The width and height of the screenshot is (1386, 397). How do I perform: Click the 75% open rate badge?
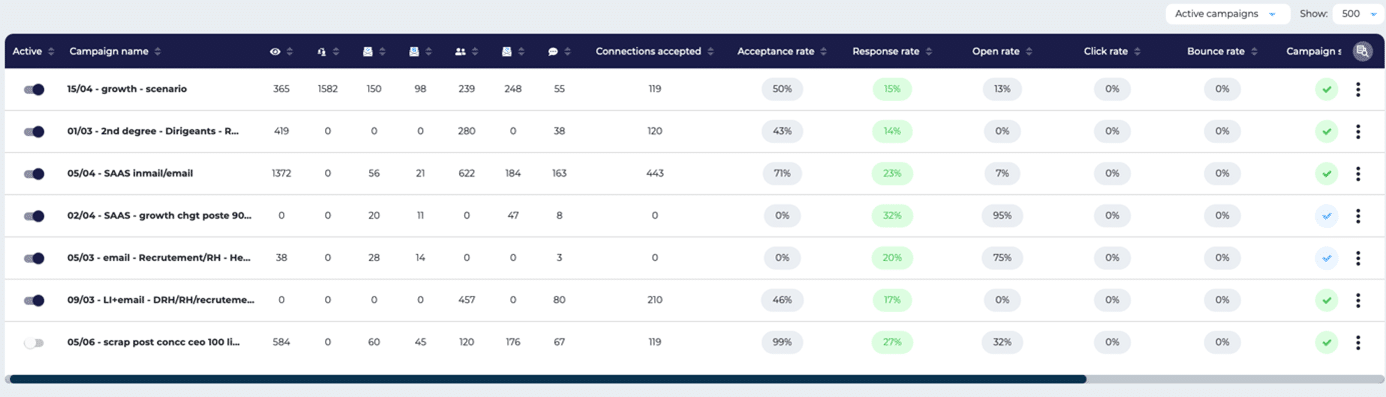[x=1002, y=258]
